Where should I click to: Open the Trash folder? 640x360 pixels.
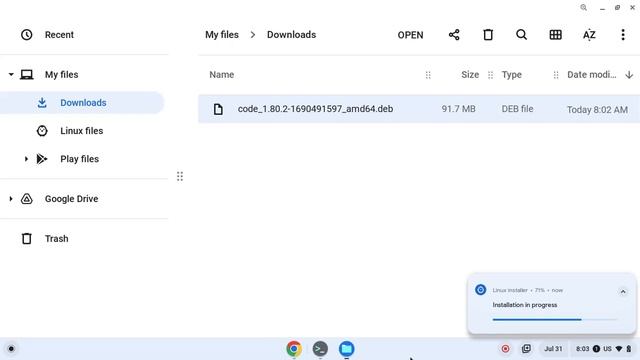pyautogui.click(x=56, y=239)
